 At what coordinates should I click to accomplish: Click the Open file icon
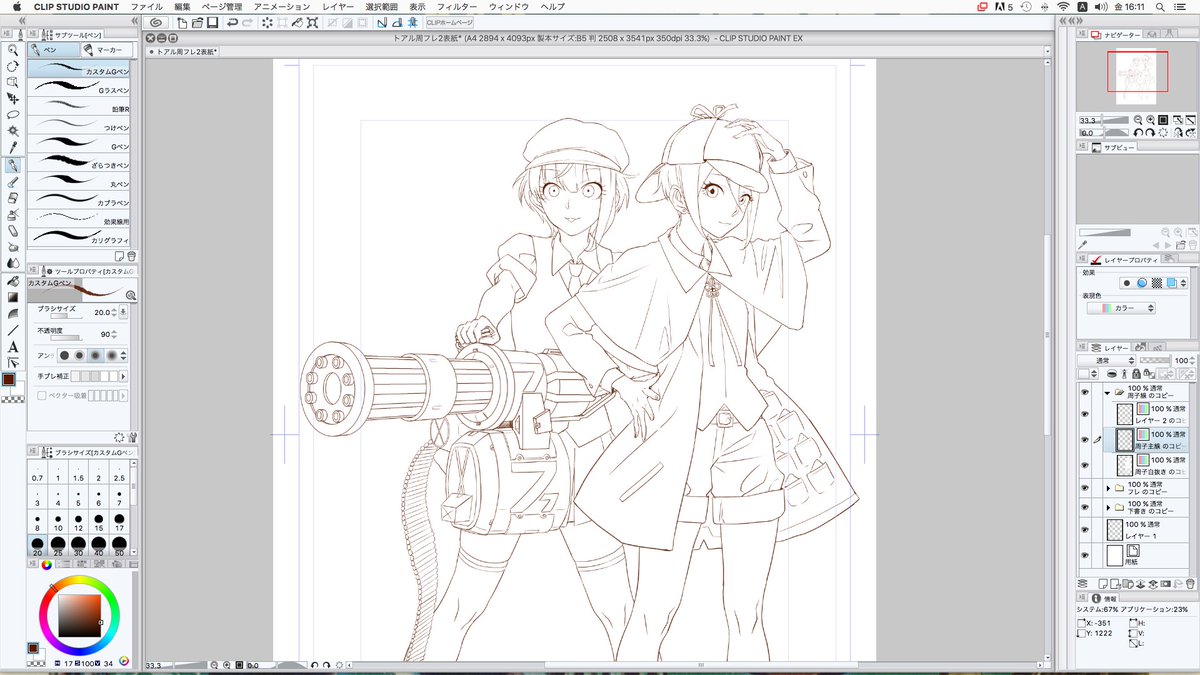pyautogui.click(x=198, y=22)
